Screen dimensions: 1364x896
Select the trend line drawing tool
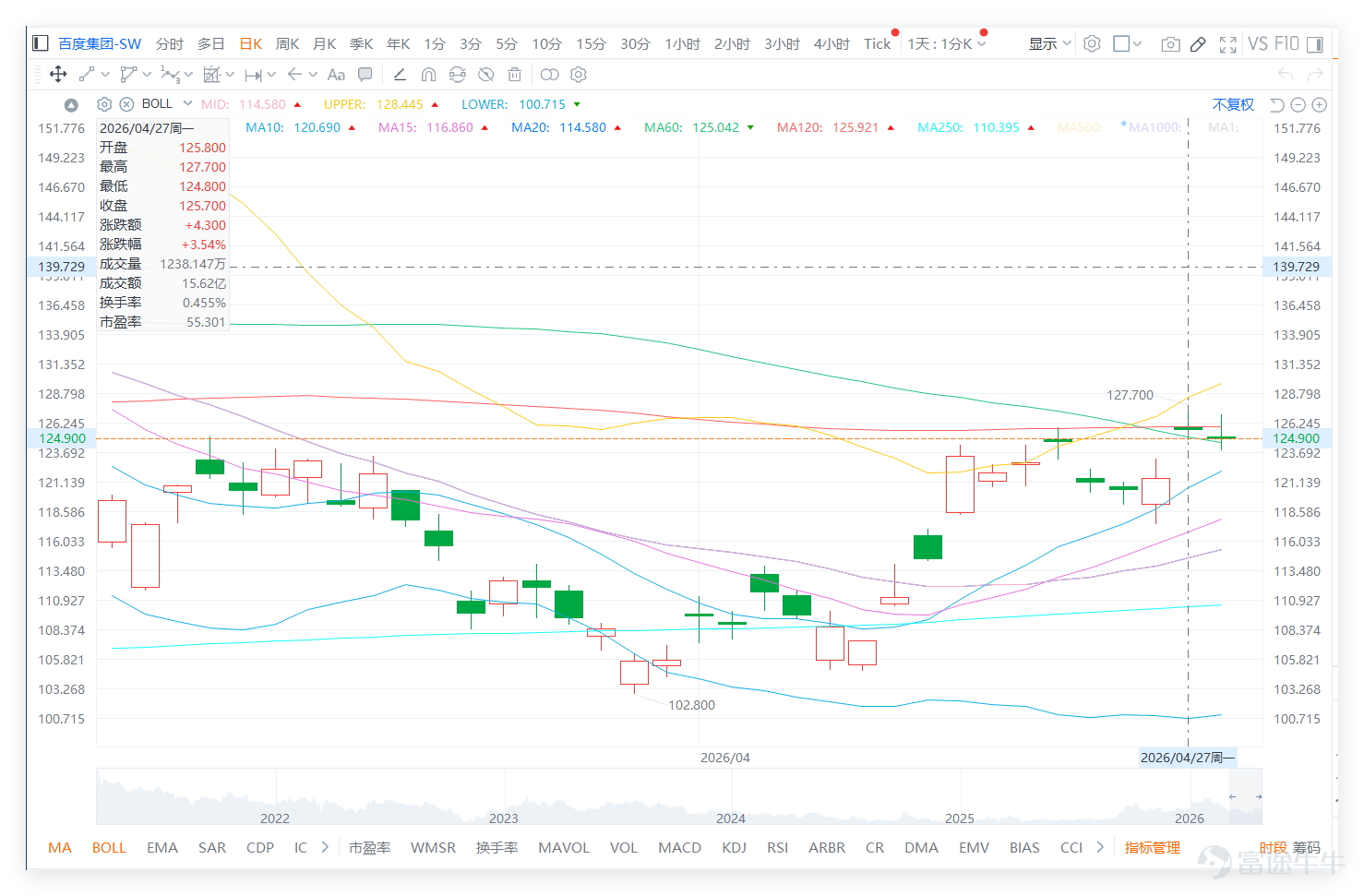(87, 75)
